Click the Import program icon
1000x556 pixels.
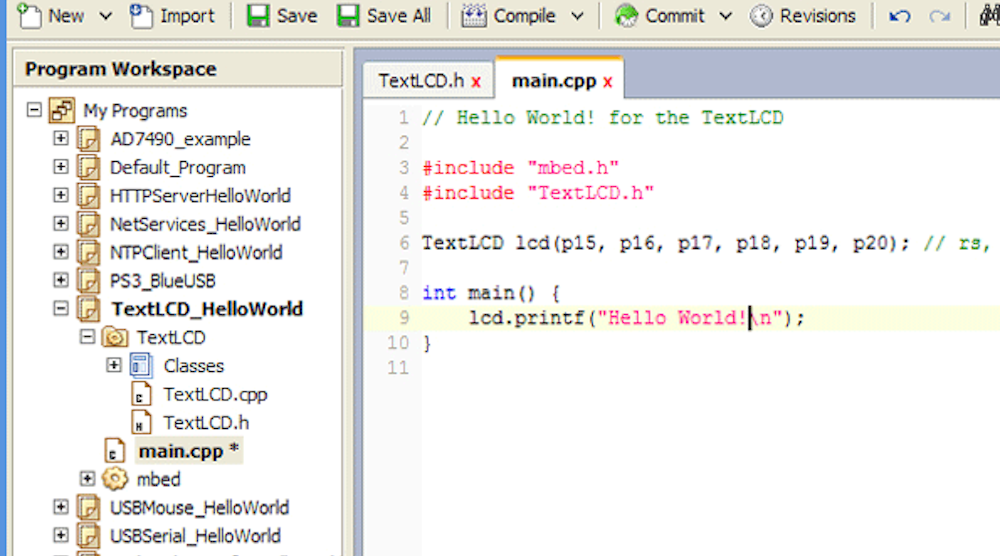pyautogui.click(x=142, y=16)
